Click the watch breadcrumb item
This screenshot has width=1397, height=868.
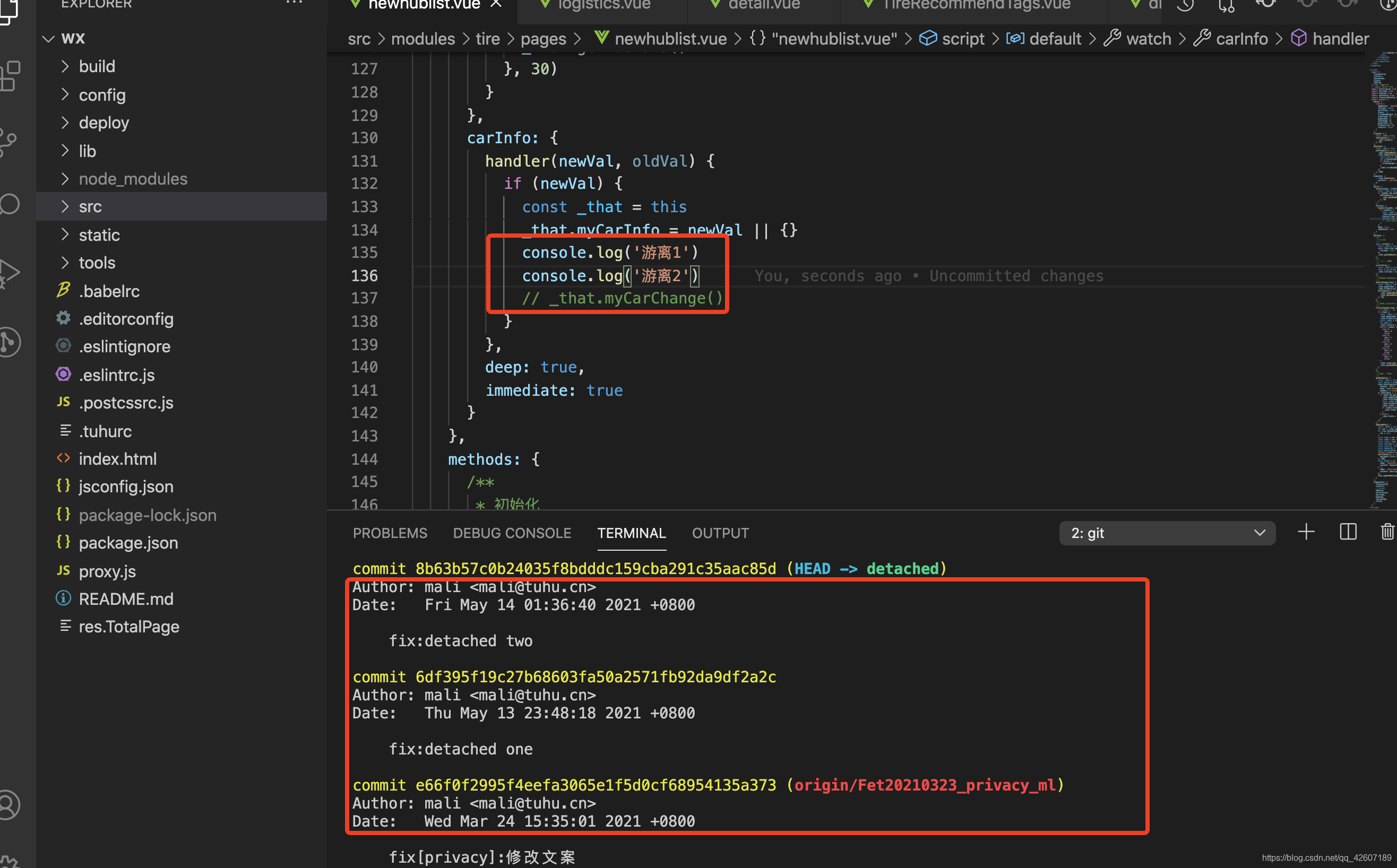pyautogui.click(x=1148, y=39)
